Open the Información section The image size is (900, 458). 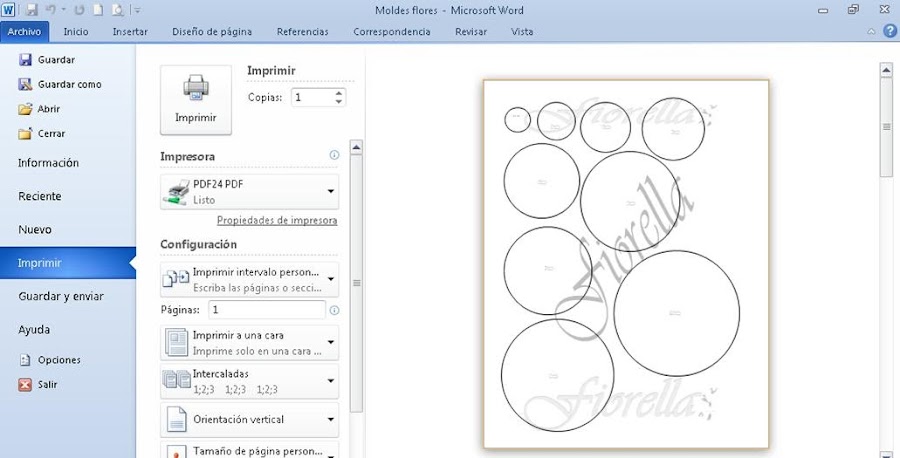tap(48, 163)
